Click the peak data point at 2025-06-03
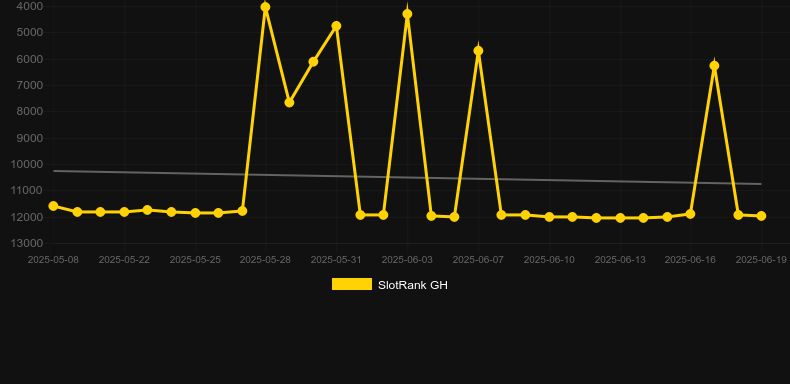This screenshot has width=790, height=384. [407, 14]
